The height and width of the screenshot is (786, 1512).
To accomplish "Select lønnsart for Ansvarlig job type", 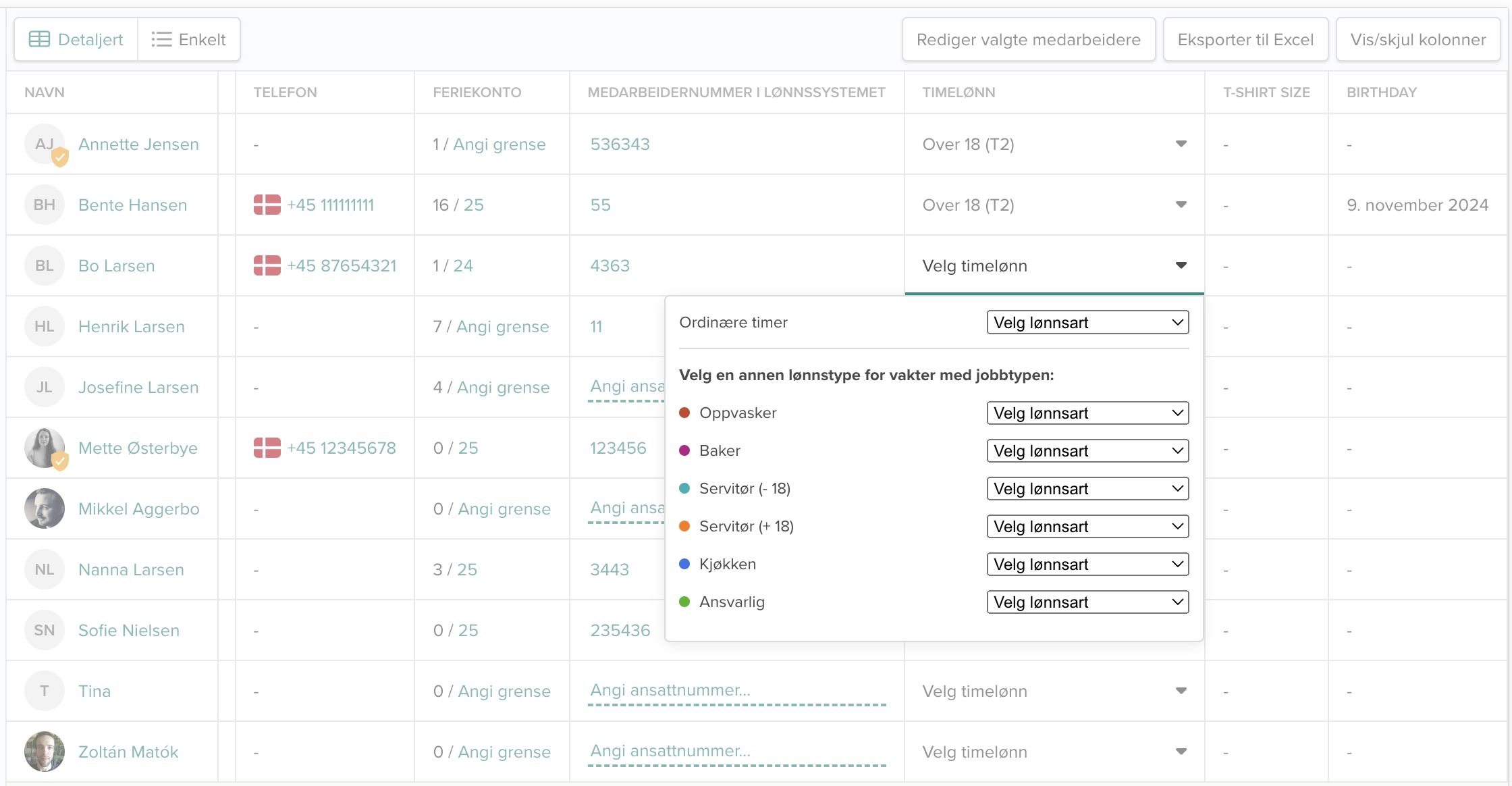I will pos(1085,601).
